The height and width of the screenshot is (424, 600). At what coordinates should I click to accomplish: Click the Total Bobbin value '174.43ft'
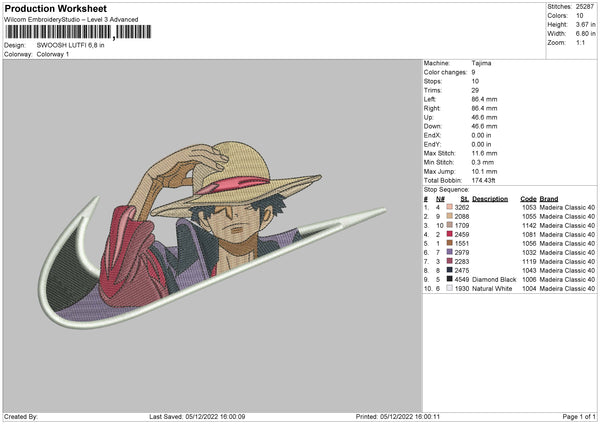click(484, 180)
